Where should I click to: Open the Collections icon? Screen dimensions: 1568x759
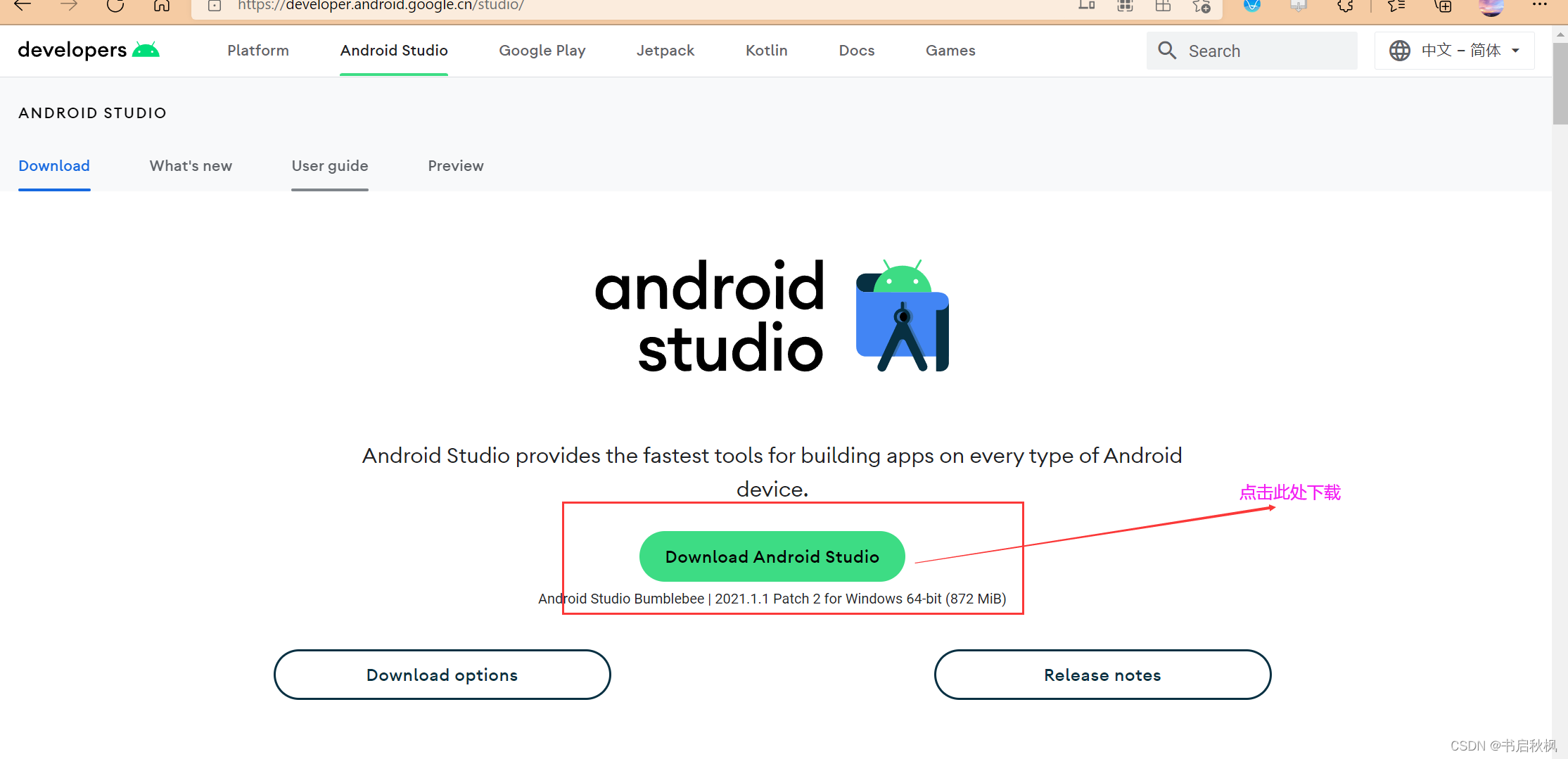(1443, 6)
